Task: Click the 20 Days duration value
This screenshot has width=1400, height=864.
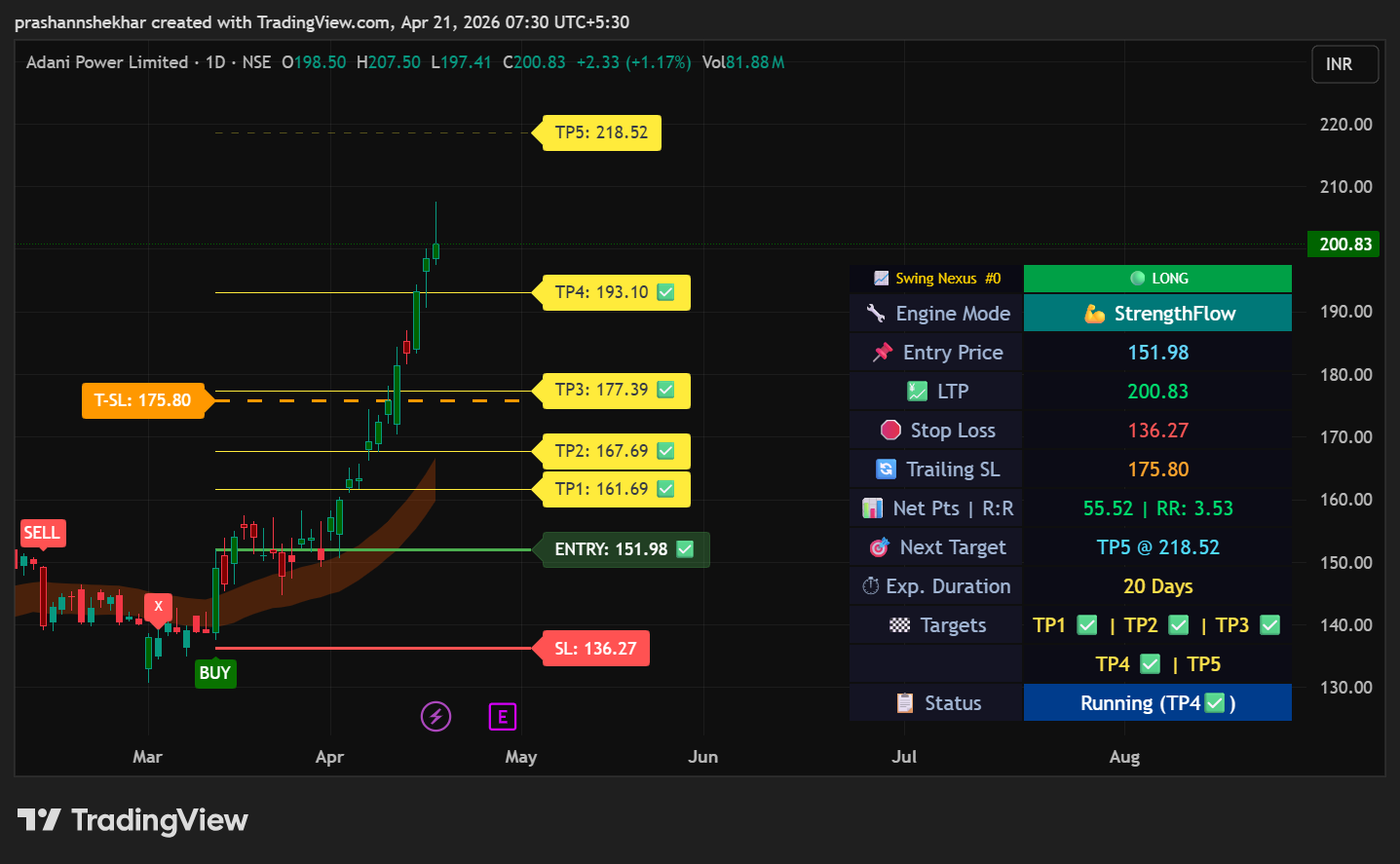Action: (x=1158, y=585)
